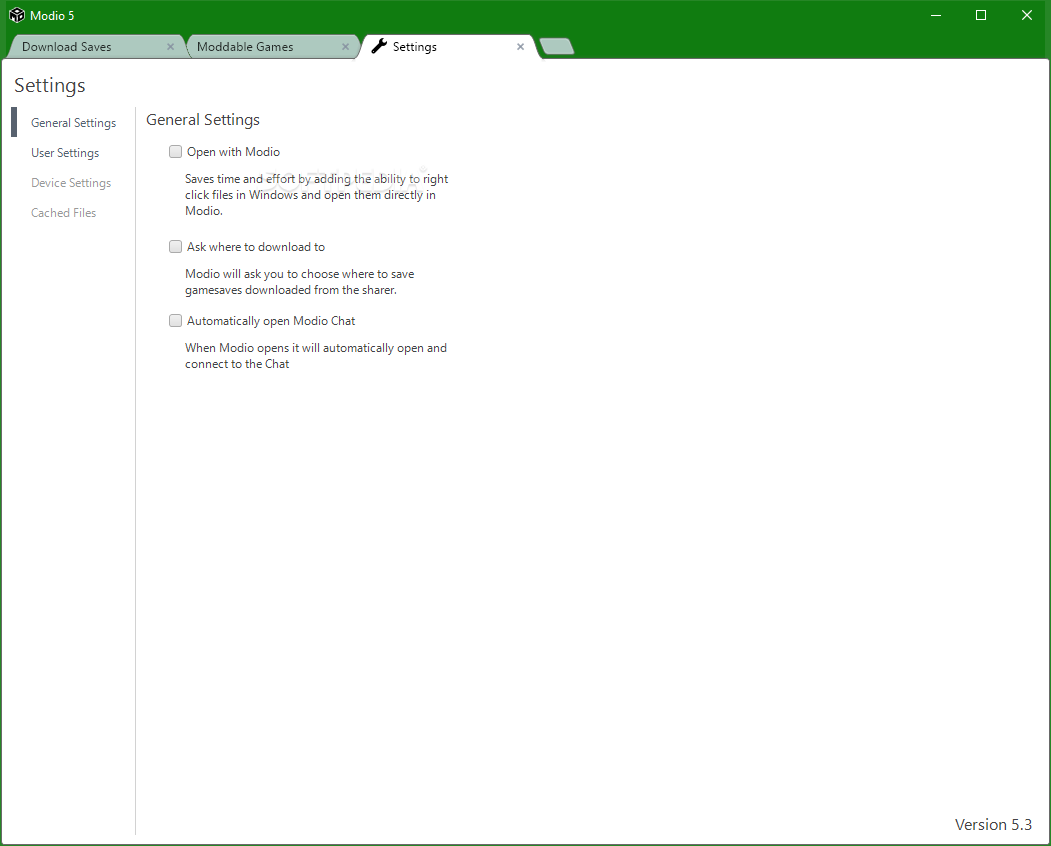Go to User Settings section

(65, 153)
